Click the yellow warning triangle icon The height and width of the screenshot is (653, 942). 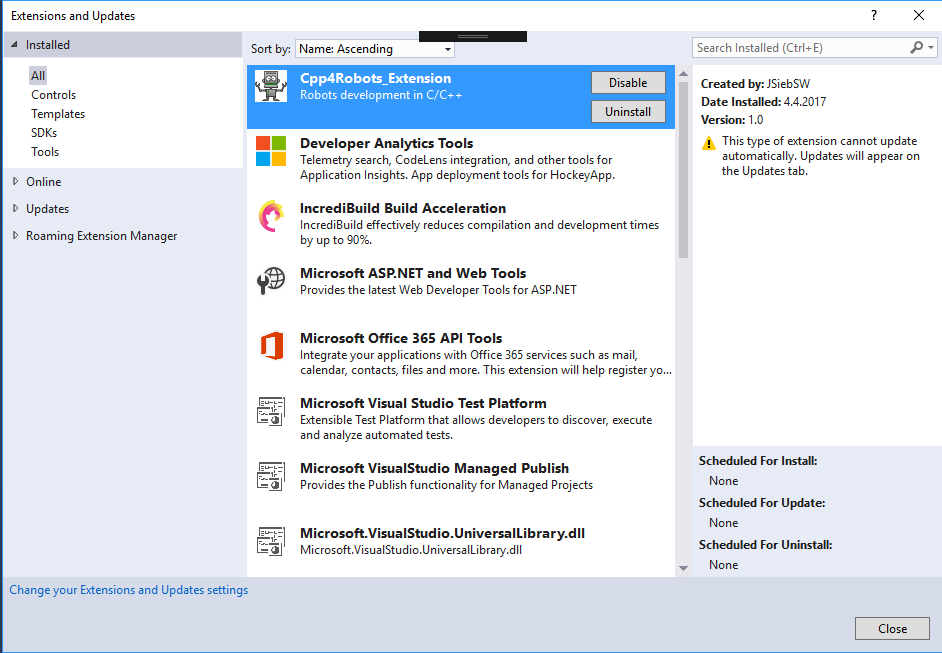[709, 143]
